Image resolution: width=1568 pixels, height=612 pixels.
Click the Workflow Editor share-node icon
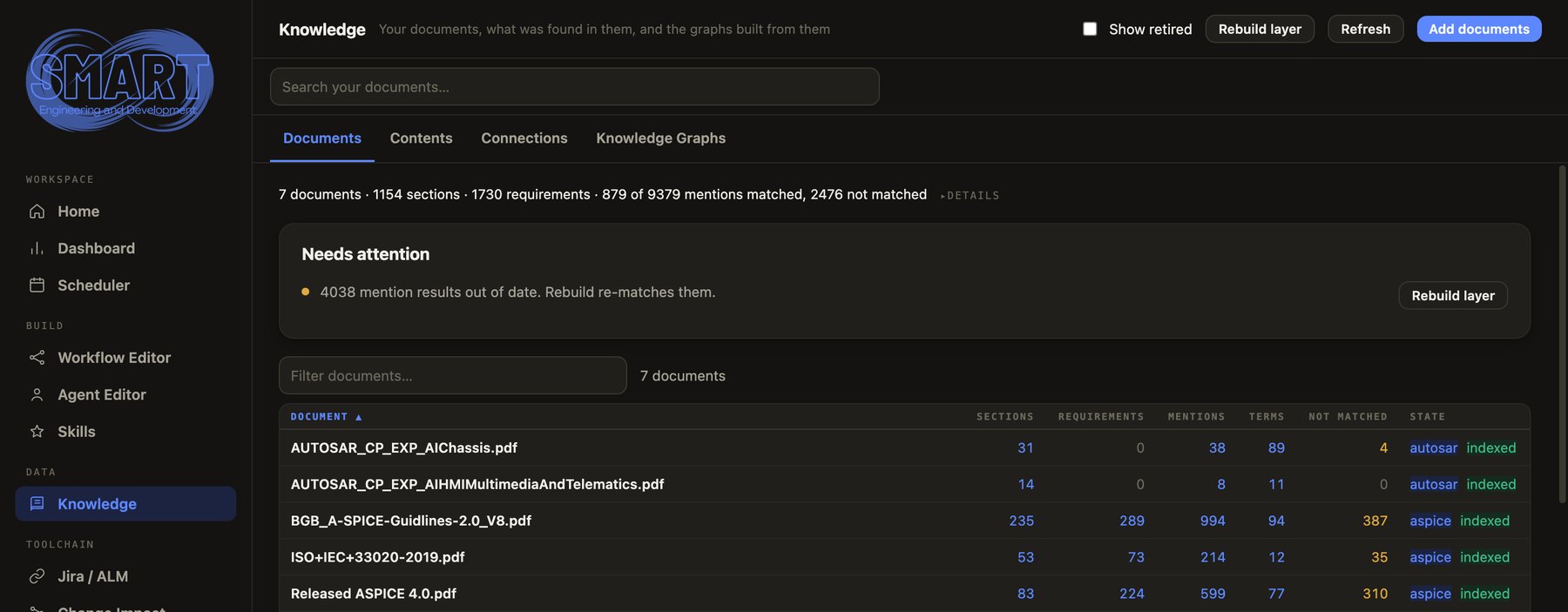(37, 358)
